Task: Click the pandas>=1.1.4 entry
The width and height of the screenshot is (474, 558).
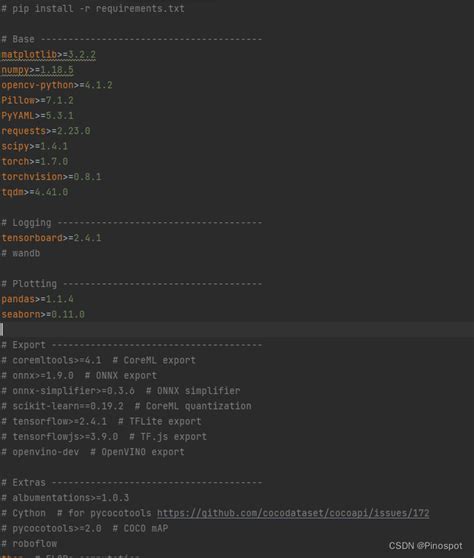Action: tap(37, 299)
